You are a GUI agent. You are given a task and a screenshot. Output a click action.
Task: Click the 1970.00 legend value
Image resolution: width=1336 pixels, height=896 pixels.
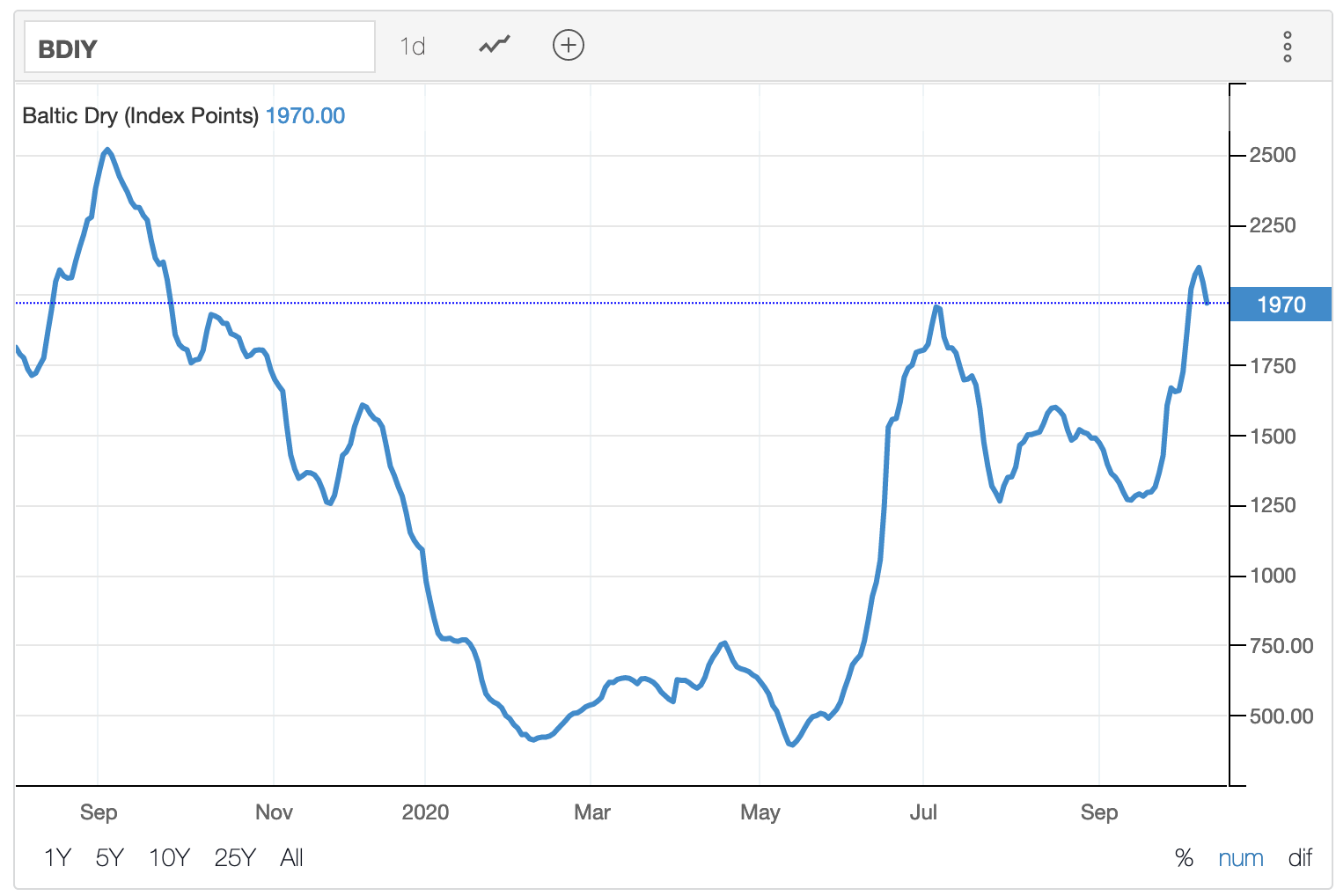[305, 115]
